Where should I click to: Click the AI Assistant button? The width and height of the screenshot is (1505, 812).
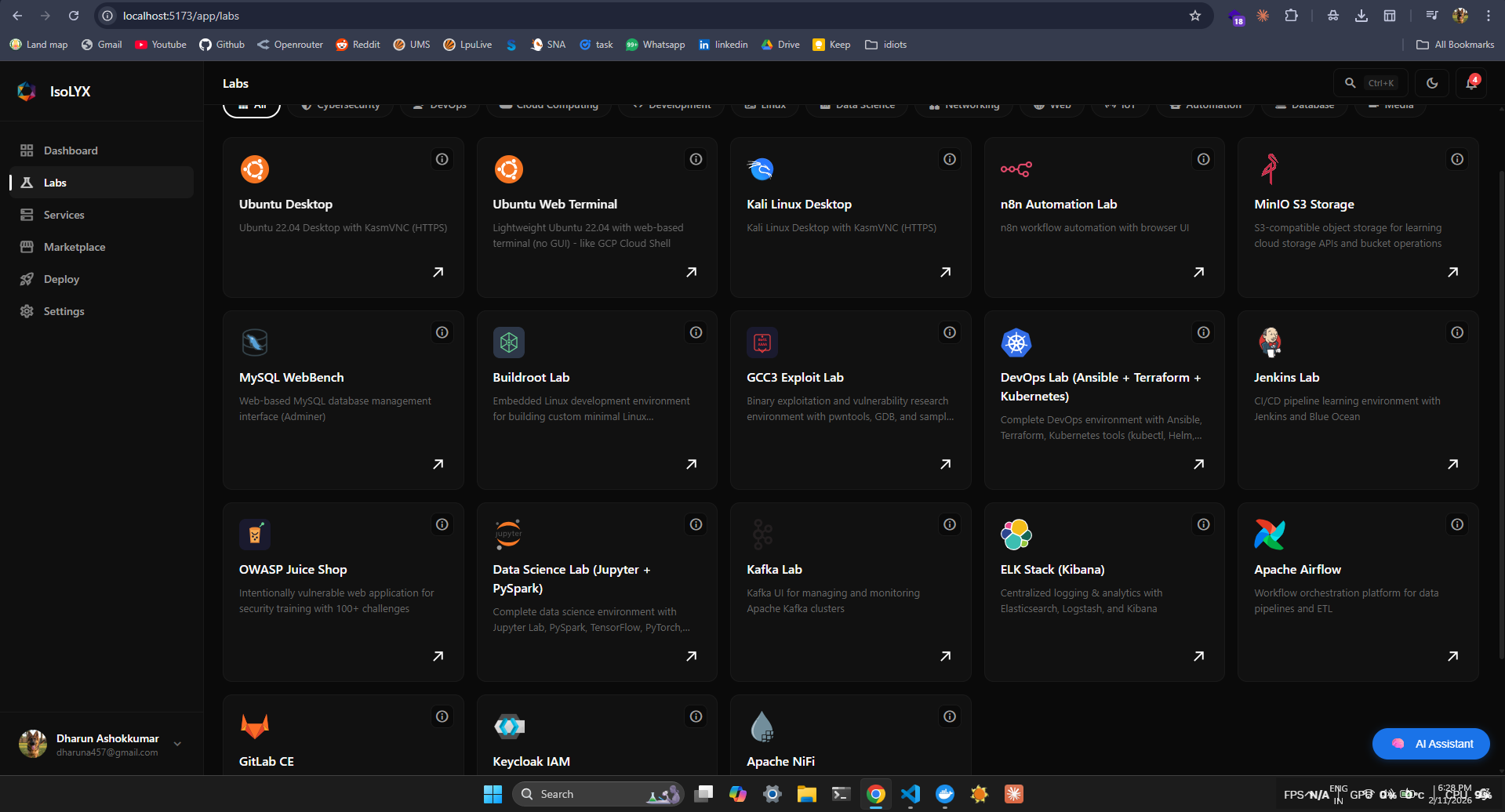(x=1430, y=743)
